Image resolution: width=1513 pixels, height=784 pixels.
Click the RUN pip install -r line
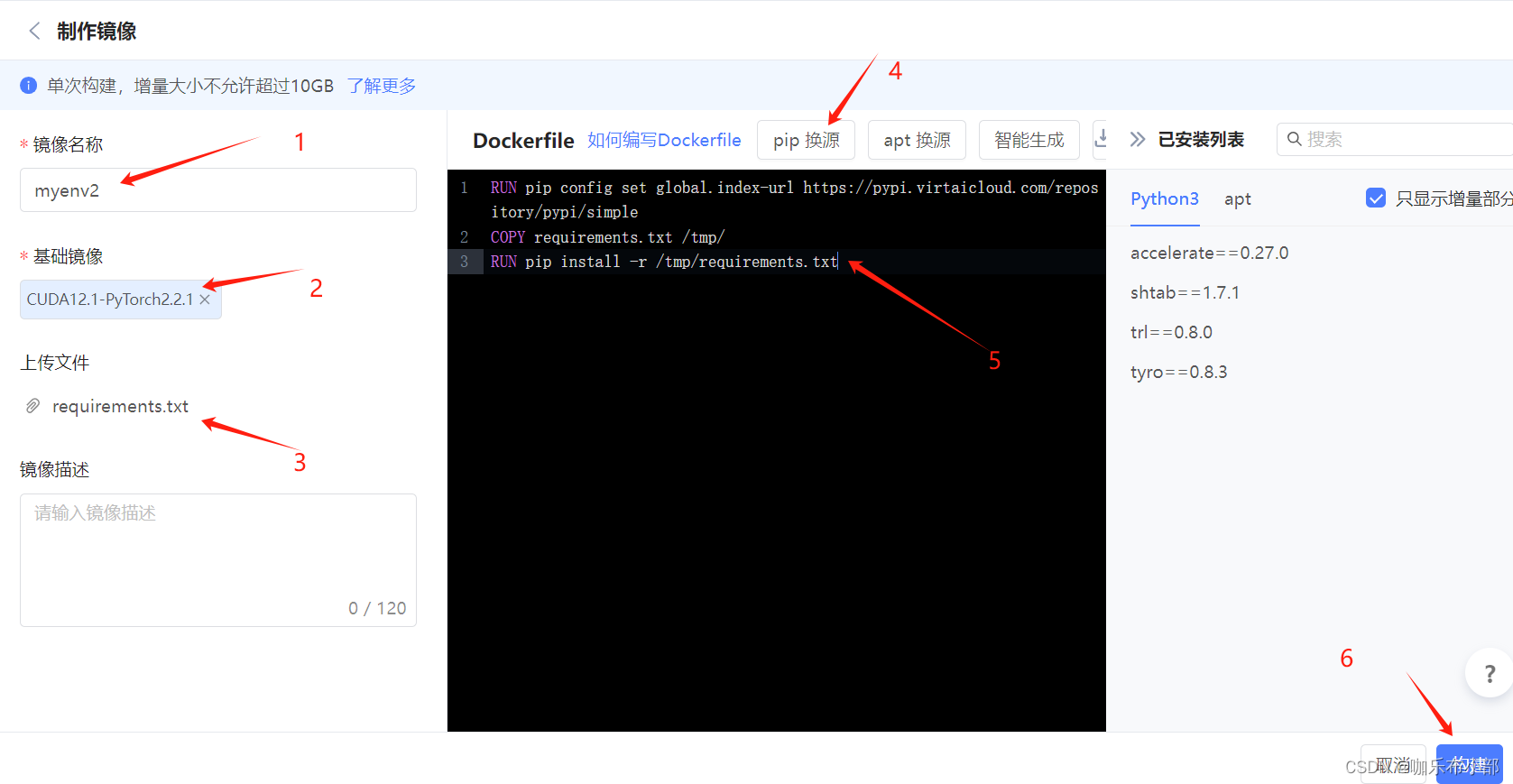click(664, 262)
